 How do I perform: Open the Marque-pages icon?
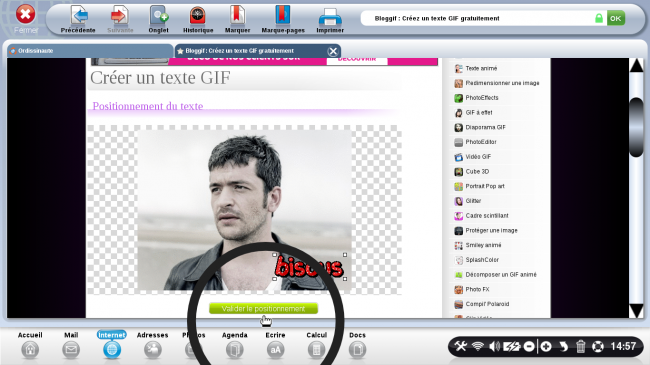pos(283,15)
